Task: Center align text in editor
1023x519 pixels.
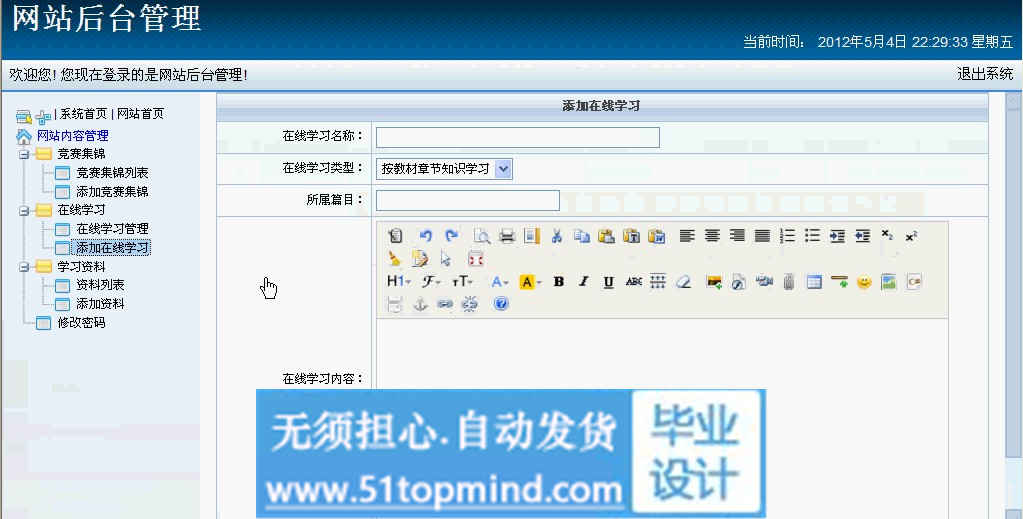Action: 712,236
